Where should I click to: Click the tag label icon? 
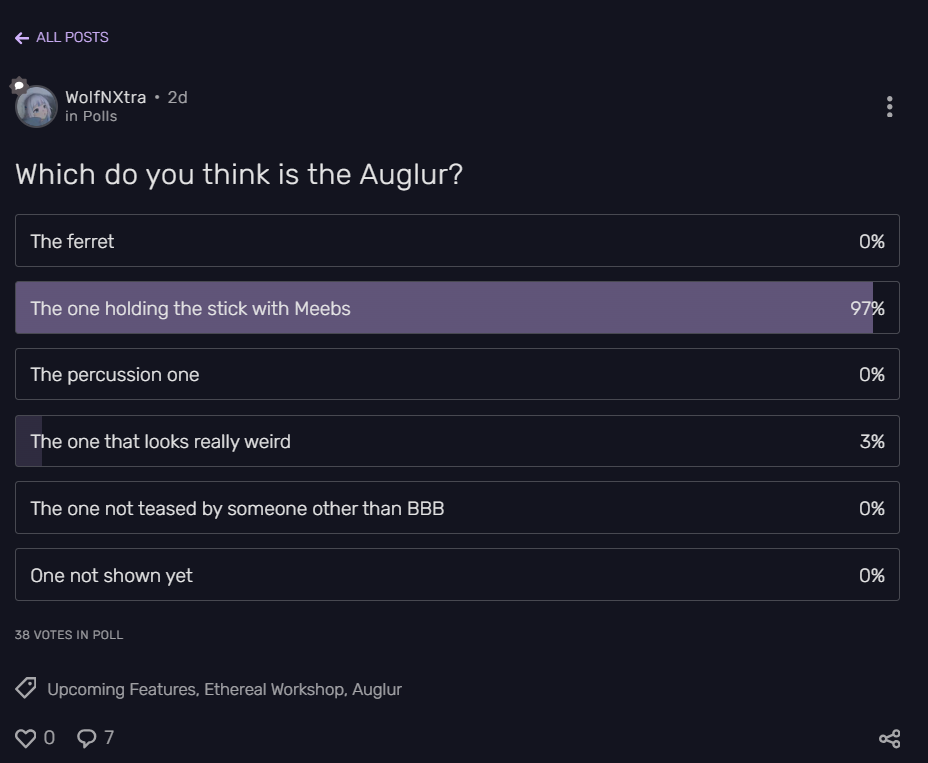click(x=26, y=688)
